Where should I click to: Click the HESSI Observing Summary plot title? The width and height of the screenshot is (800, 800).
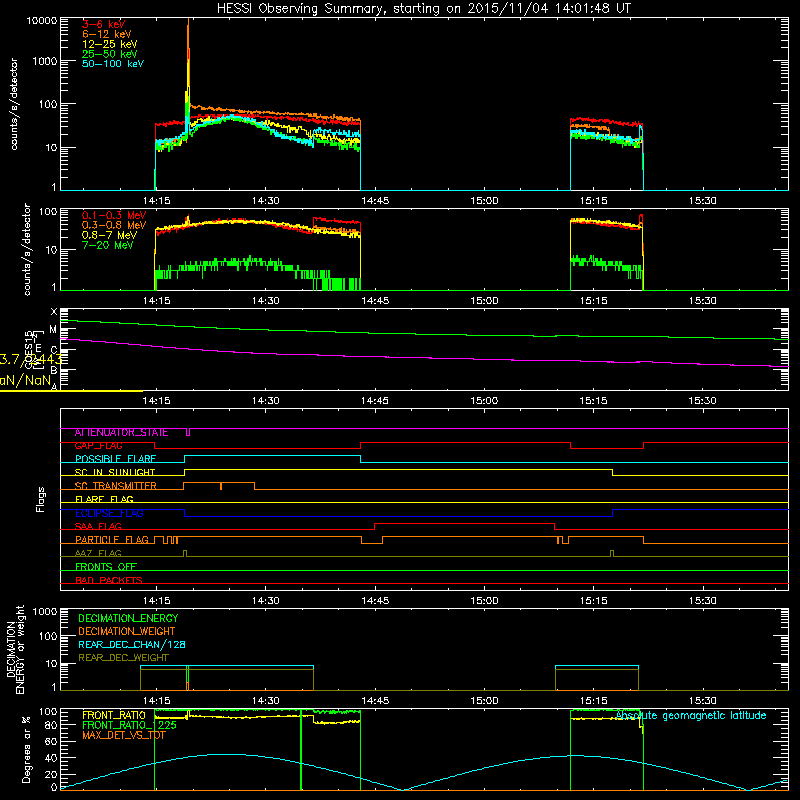(423, 9)
